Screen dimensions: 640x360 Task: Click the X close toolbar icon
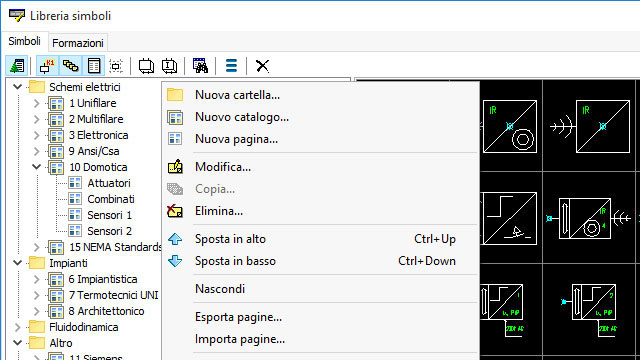tap(262, 66)
